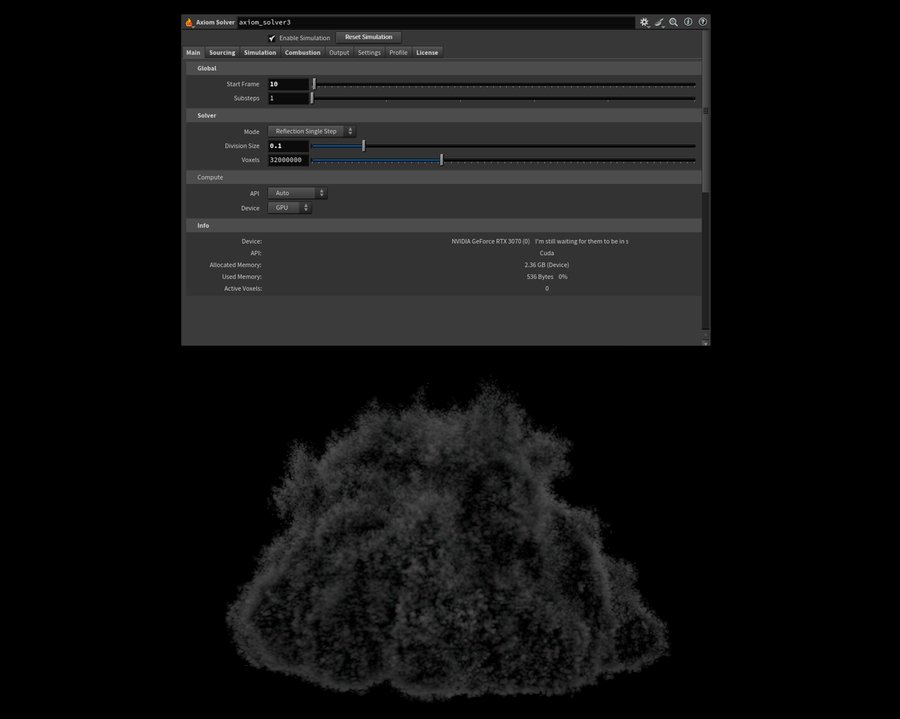Image resolution: width=900 pixels, height=719 pixels.
Task: Toggle the Enable Simulation checkbox
Action: (x=272, y=38)
